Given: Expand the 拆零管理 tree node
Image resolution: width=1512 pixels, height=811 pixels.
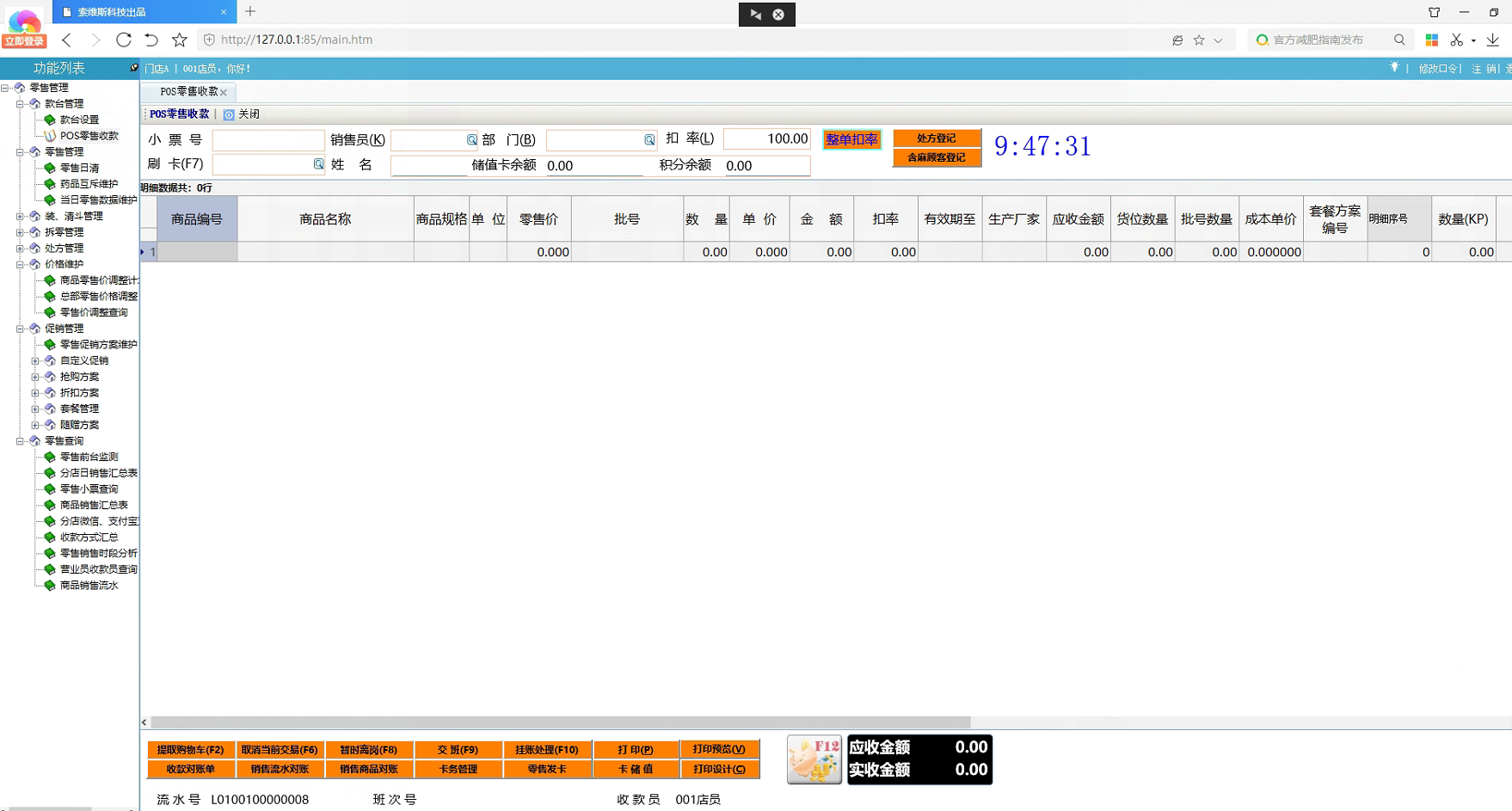Looking at the screenshot, I should (x=20, y=232).
